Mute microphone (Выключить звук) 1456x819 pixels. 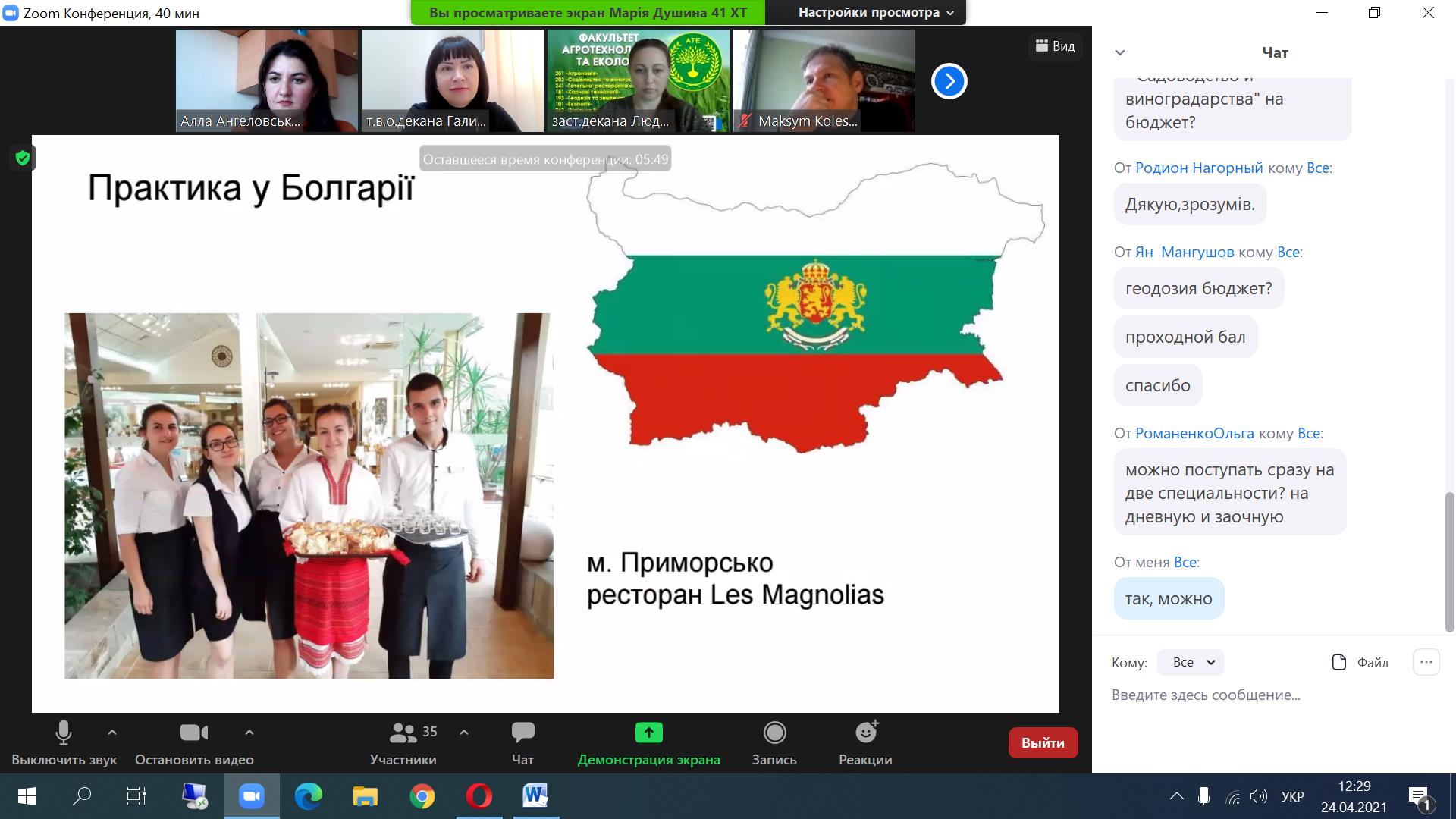[64, 733]
